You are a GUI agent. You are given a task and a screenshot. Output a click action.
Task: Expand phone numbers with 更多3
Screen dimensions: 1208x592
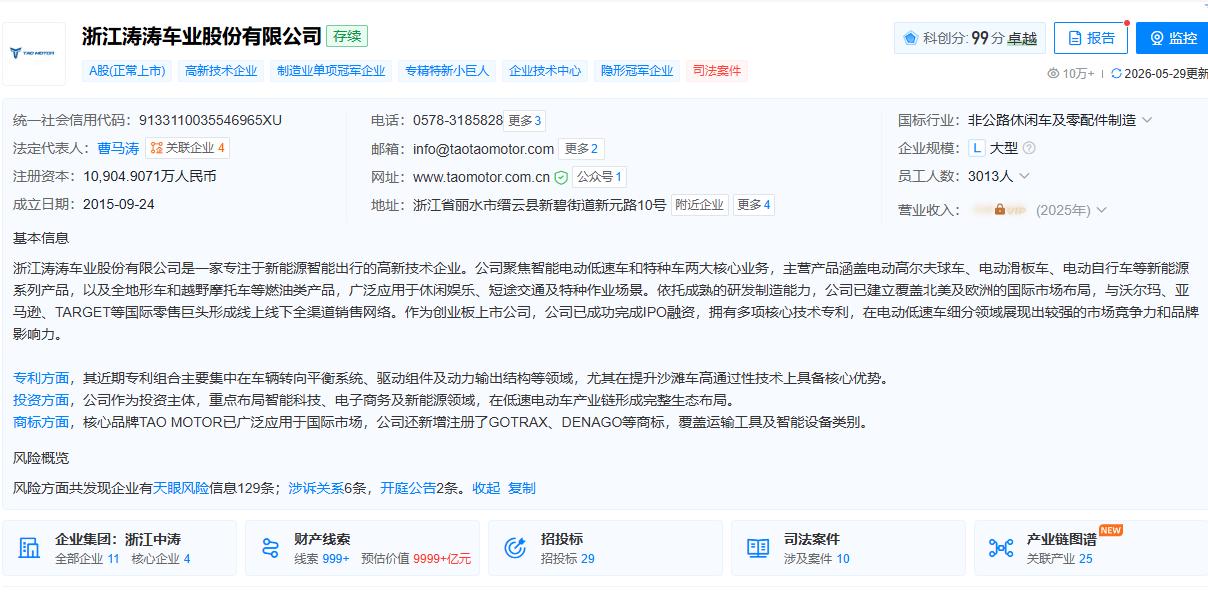coord(525,120)
